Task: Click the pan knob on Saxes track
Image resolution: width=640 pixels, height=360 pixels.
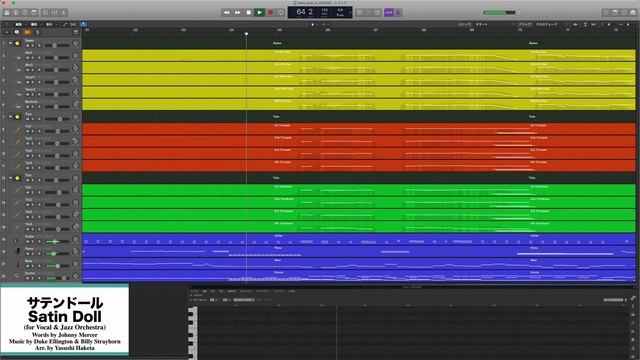Action: coord(76,43)
